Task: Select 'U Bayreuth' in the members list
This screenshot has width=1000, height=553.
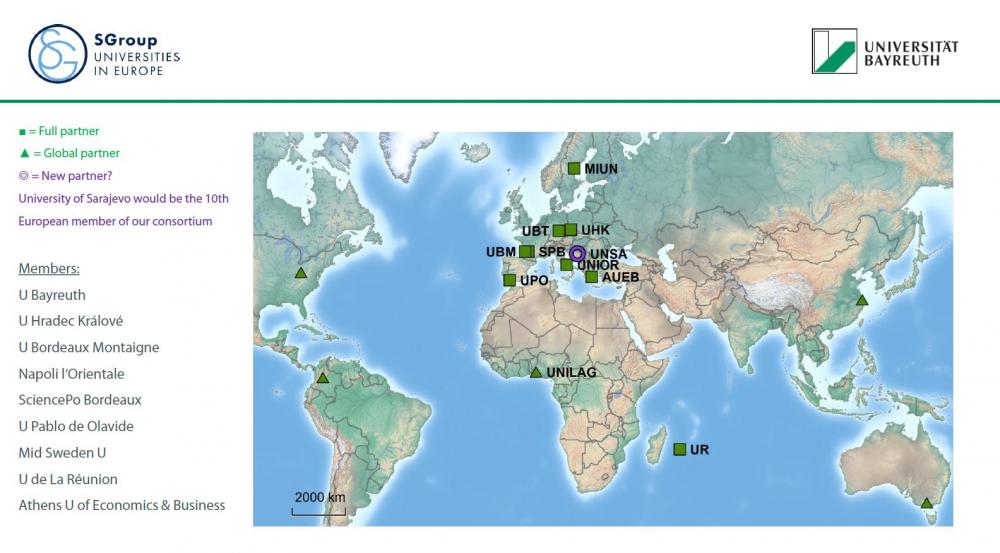Action: (x=52, y=295)
